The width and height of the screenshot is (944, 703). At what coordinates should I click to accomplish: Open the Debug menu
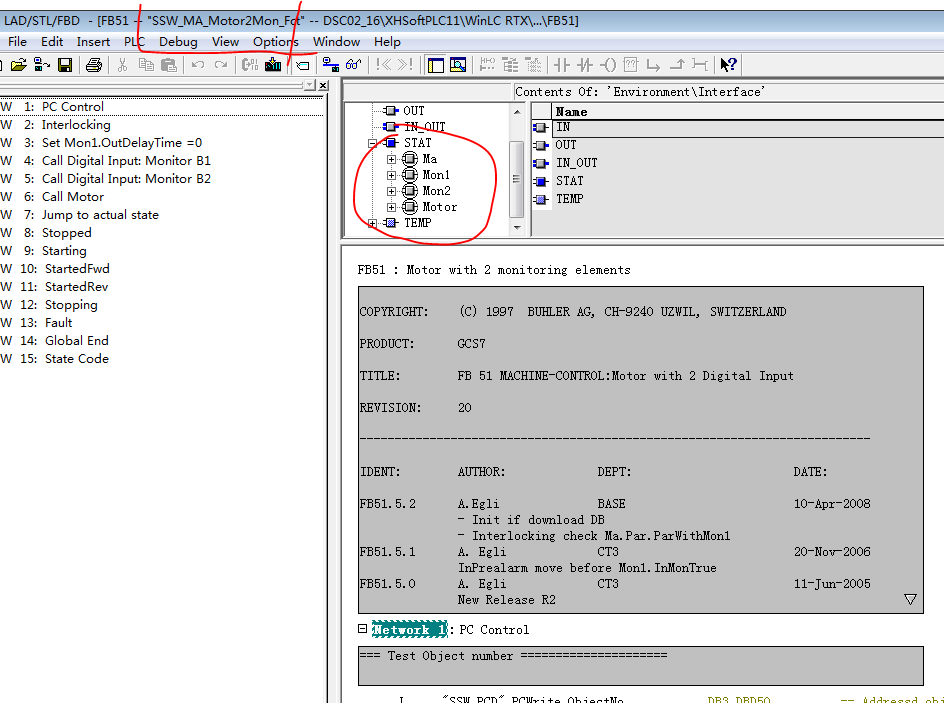pos(178,42)
